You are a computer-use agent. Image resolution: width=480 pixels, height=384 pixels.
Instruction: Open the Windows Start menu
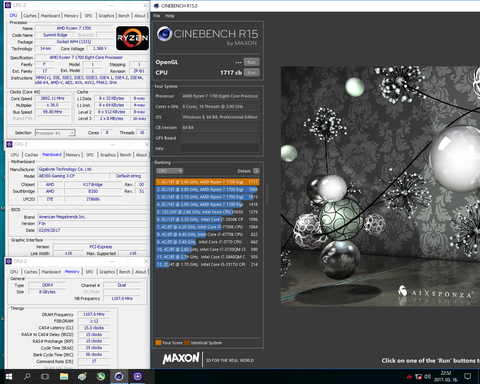9,377
